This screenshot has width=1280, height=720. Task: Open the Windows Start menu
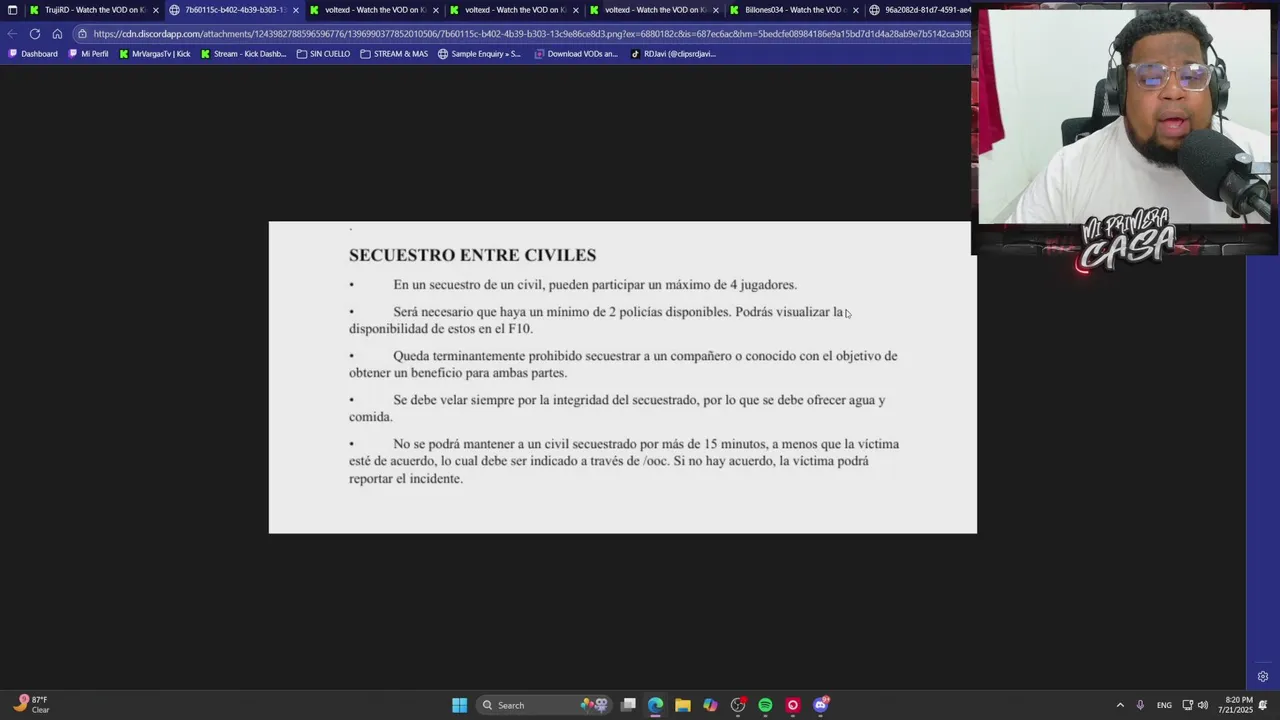(x=459, y=705)
